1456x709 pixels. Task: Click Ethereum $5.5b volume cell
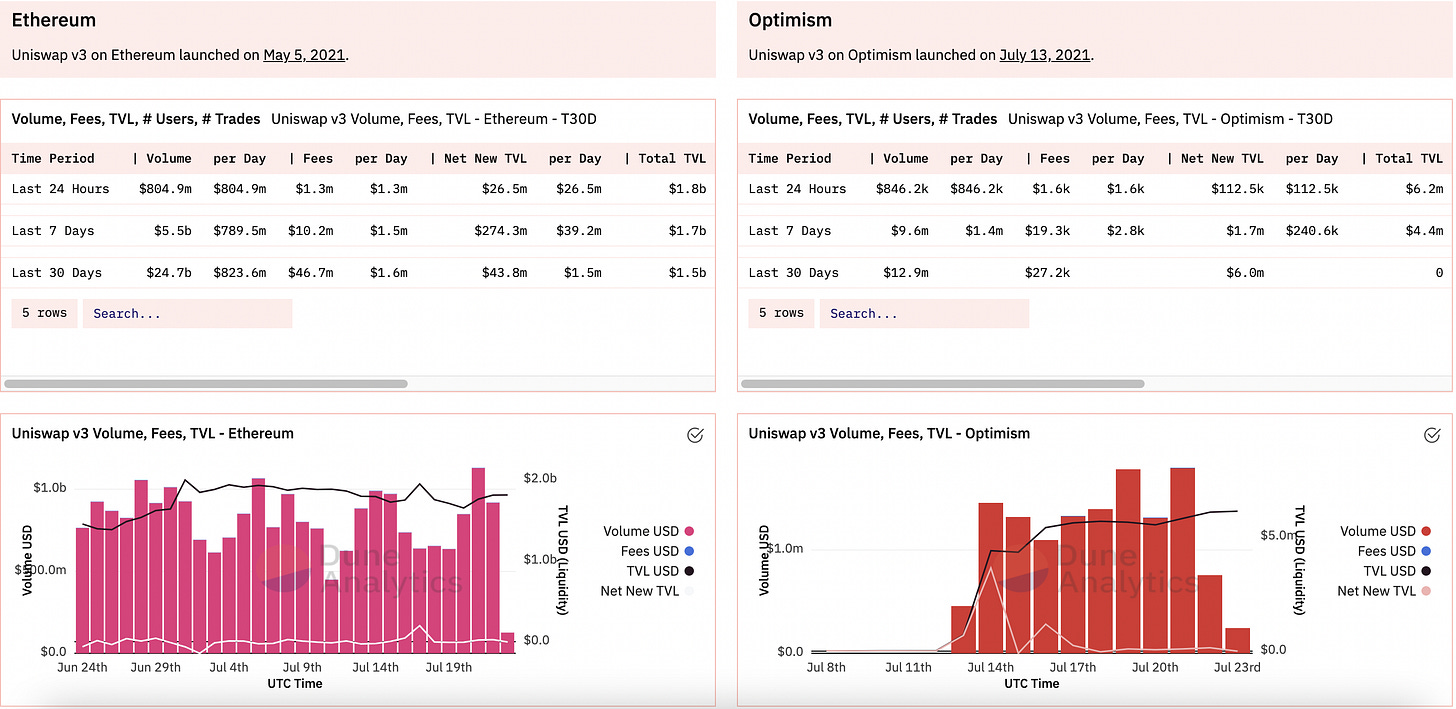172,231
